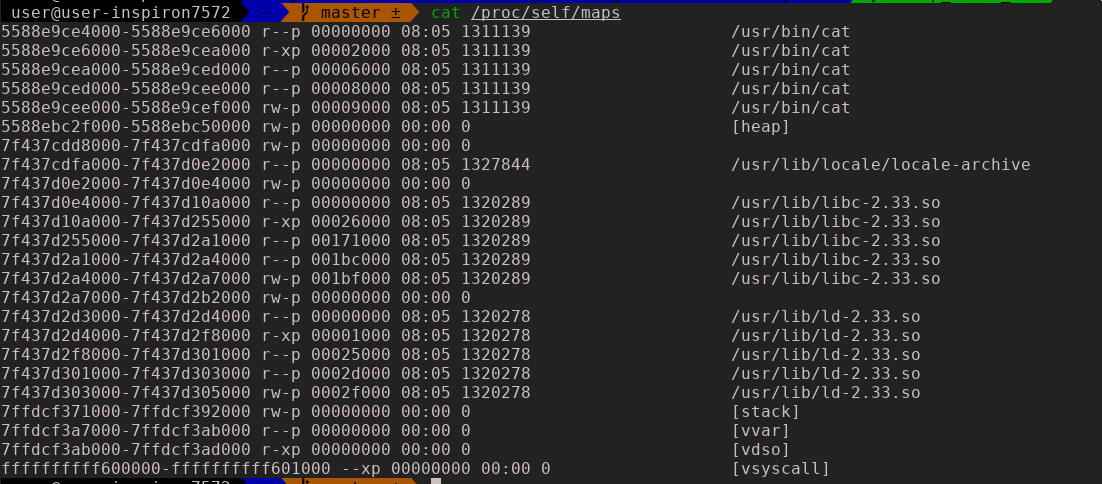This screenshot has height=484, width=1102.
Task: Click the [stack] mapping label
Action: (766, 411)
